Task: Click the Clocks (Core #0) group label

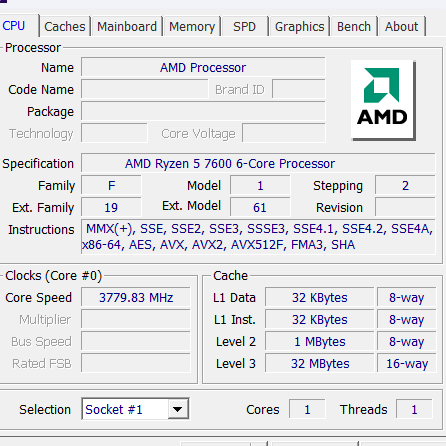Action: point(53,276)
